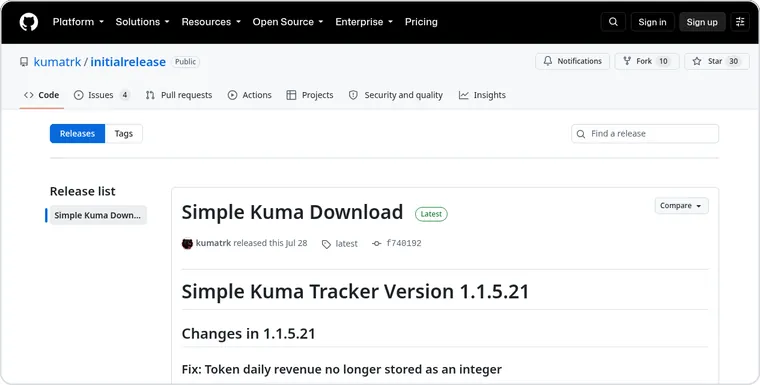Open the Pull requests tab
Viewport: 760px width, 385px height.
point(179,95)
